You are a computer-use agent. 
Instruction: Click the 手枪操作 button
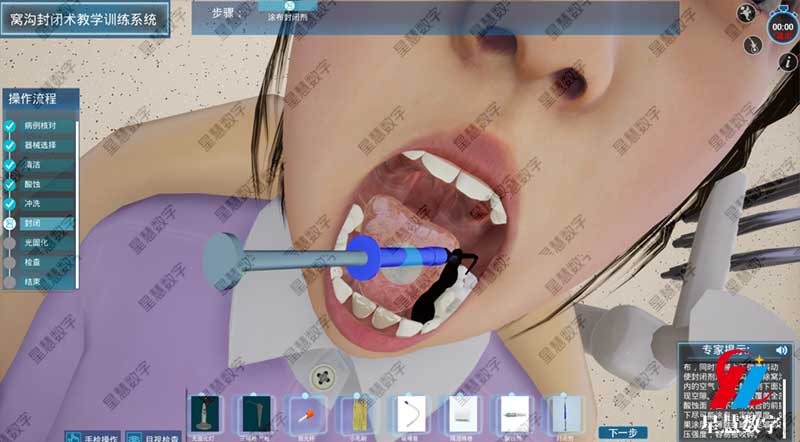[x=93, y=437]
